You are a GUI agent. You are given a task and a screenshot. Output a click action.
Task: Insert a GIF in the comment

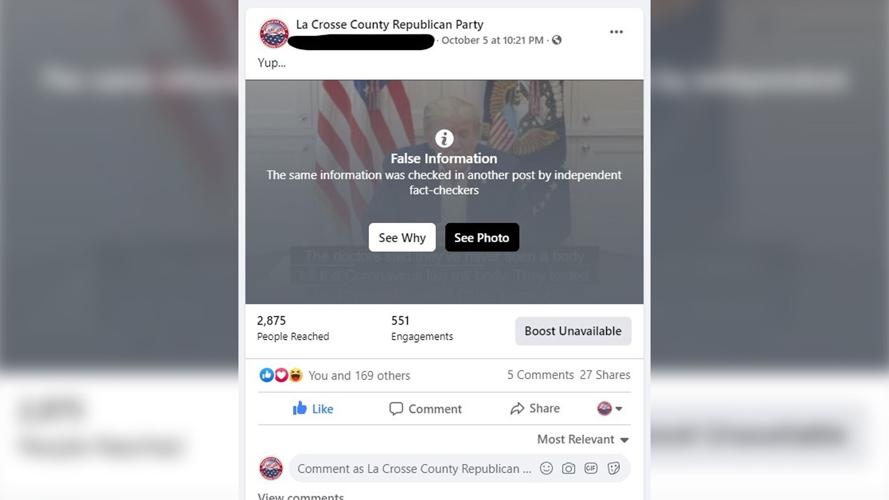click(x=591, y=468)
